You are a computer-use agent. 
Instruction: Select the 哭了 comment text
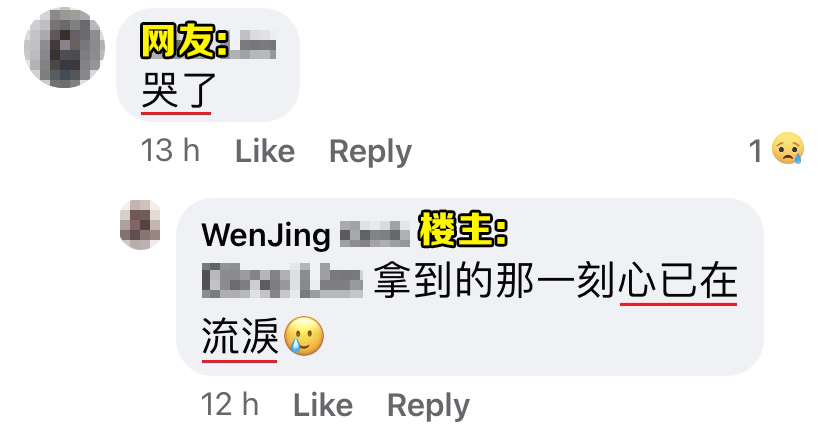click(x=178, y=91)
